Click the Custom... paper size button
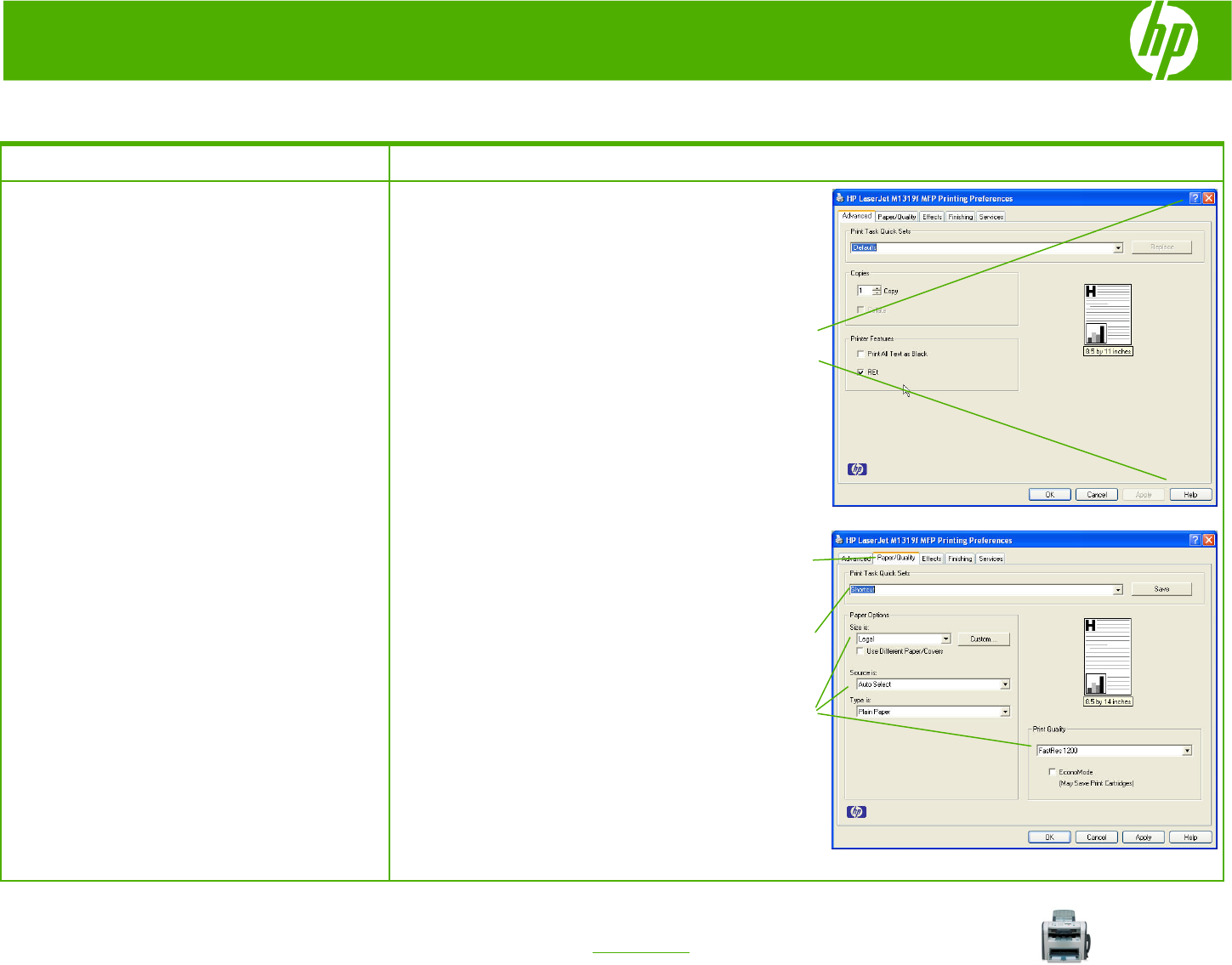The height and width of the screenshot is (965, 1232). [984, 639]
